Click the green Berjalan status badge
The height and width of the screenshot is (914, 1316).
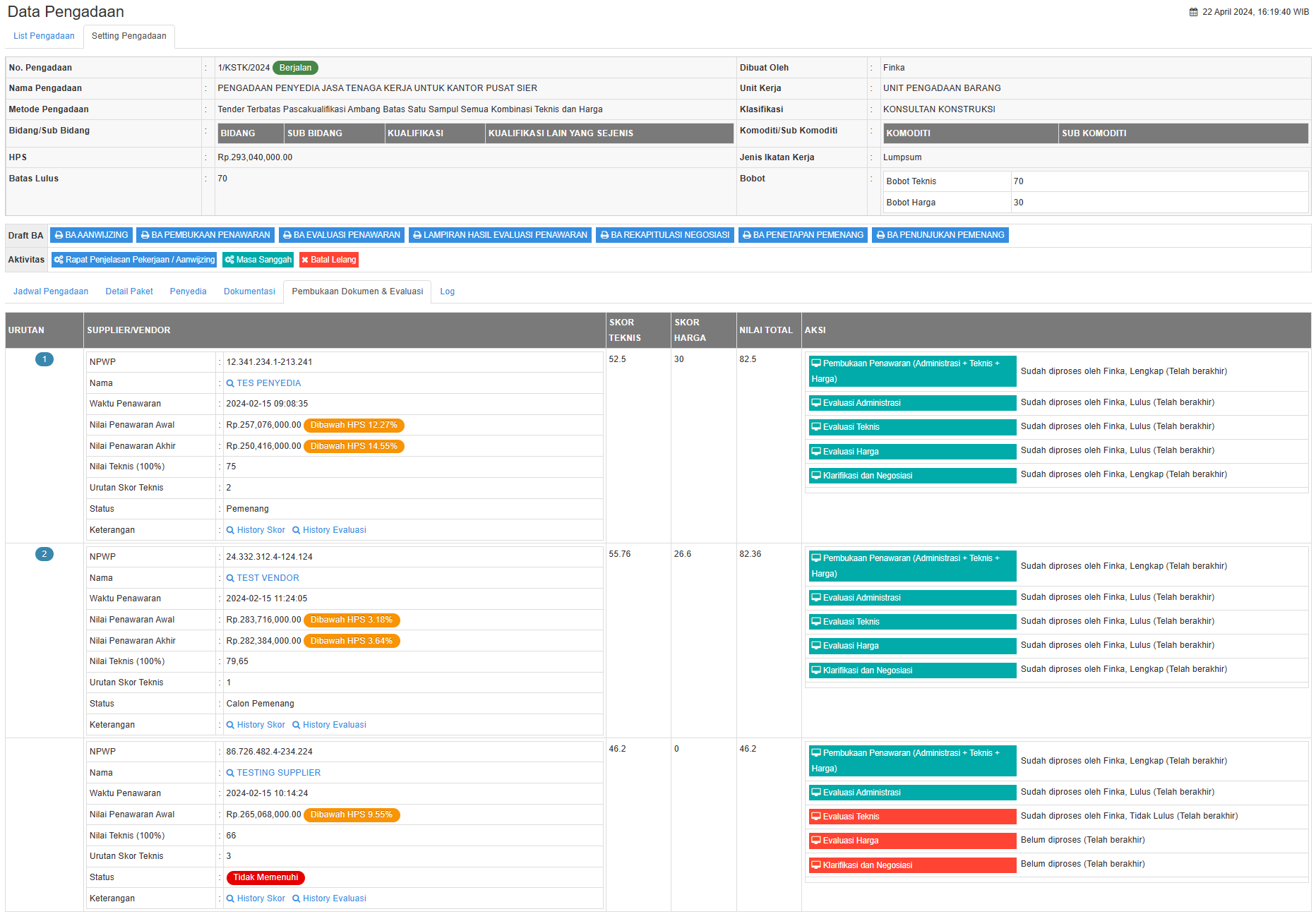coord(295,68)
